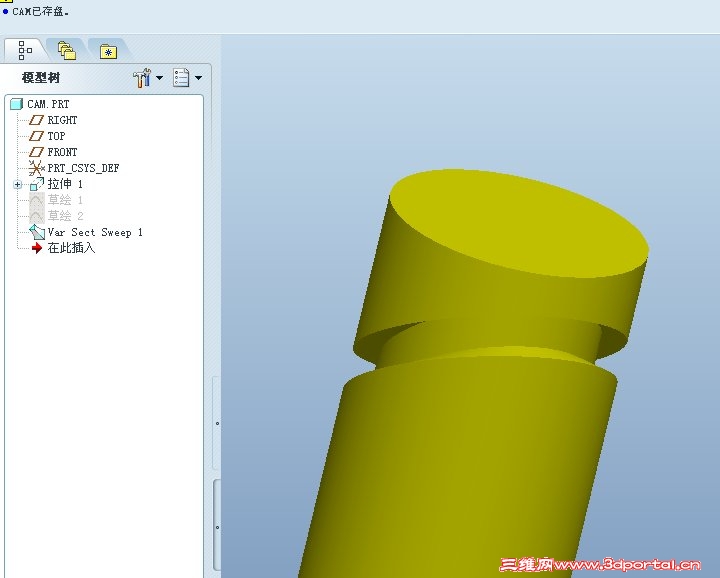The height and width of the screenshot is (578, 720).
Task: Click the 拉伸 1 extrude icon
Action: [x=37, y=184]
